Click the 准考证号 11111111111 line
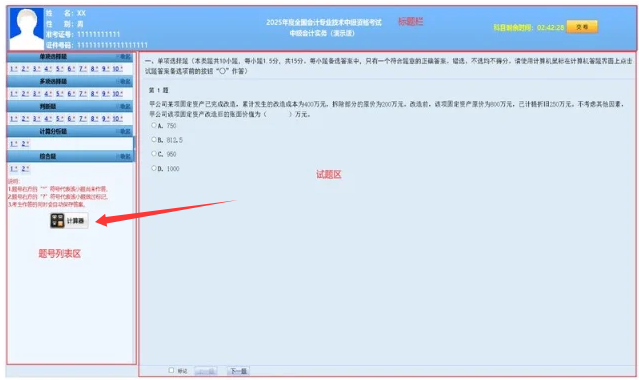 point(83,34)
